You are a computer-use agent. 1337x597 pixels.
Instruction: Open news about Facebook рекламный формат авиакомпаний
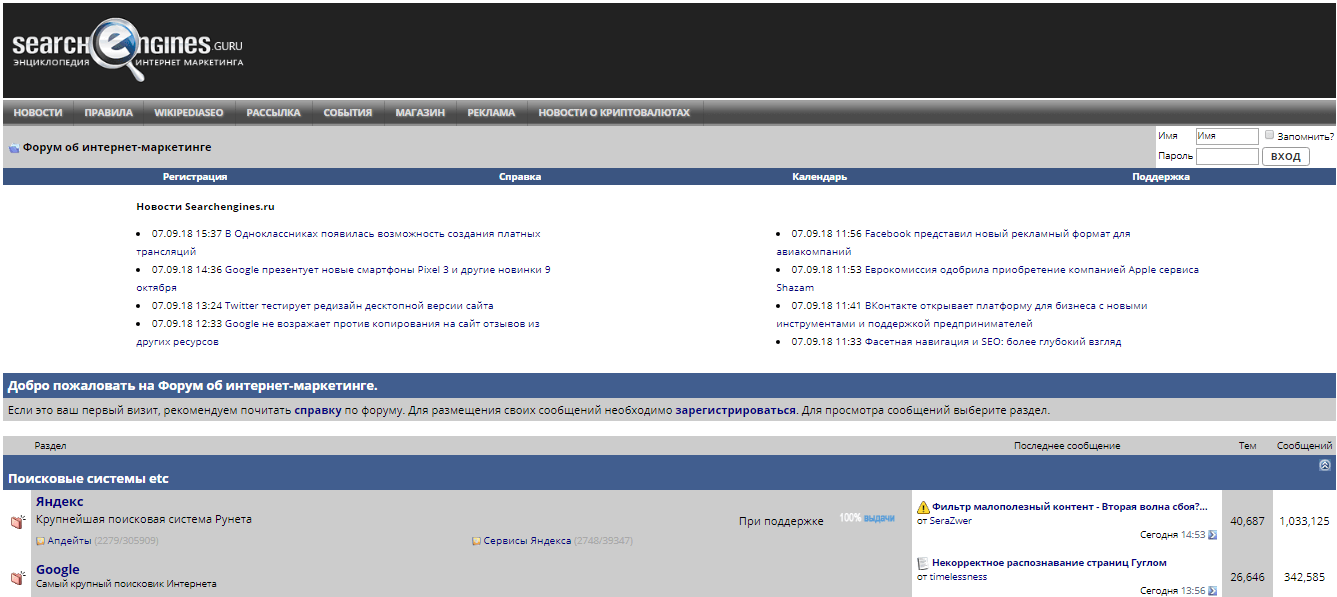(953, 242)
